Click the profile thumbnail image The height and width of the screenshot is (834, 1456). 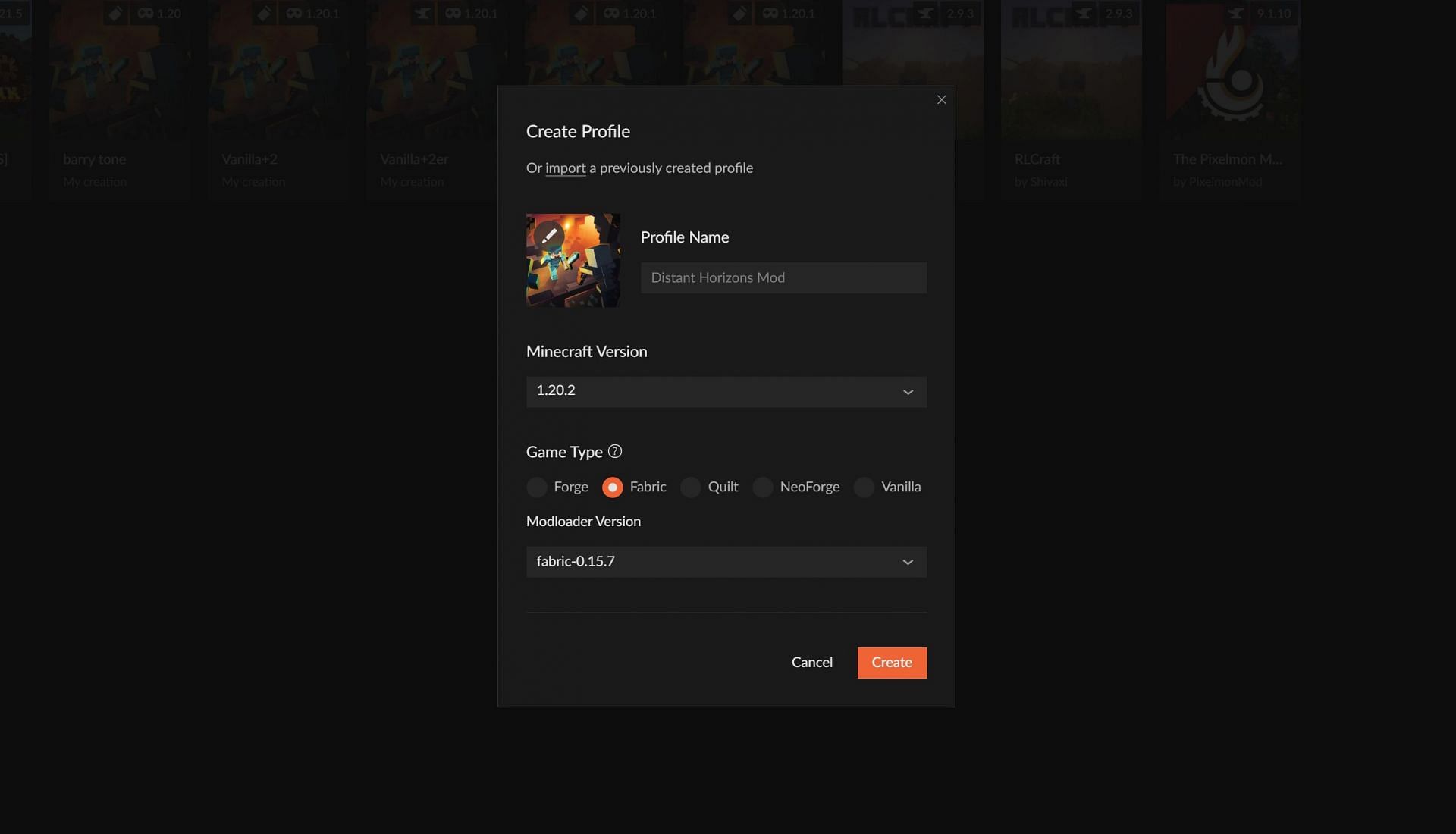(x=573, y=260)
